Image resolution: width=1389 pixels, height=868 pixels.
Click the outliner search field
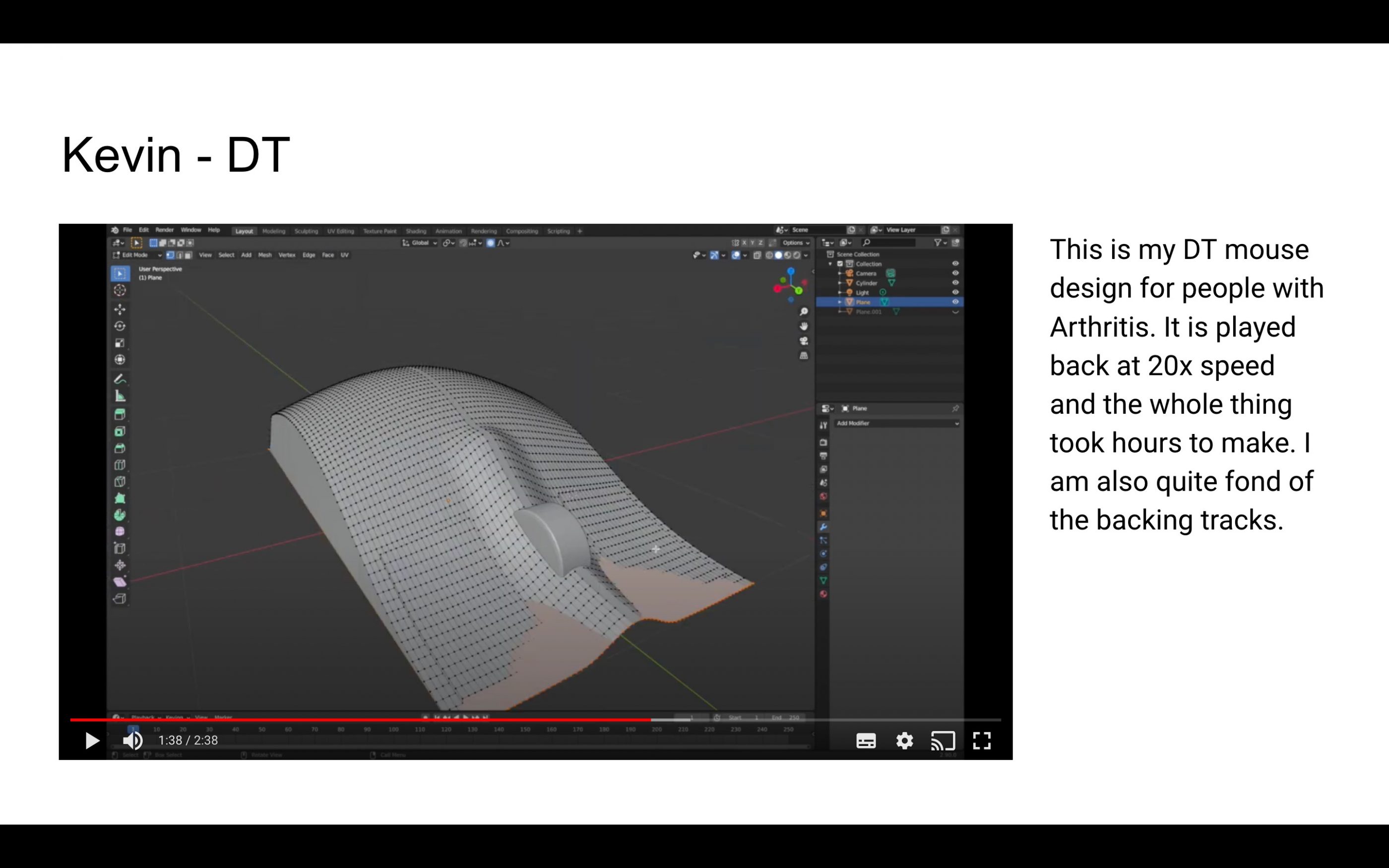coord(888,243)
